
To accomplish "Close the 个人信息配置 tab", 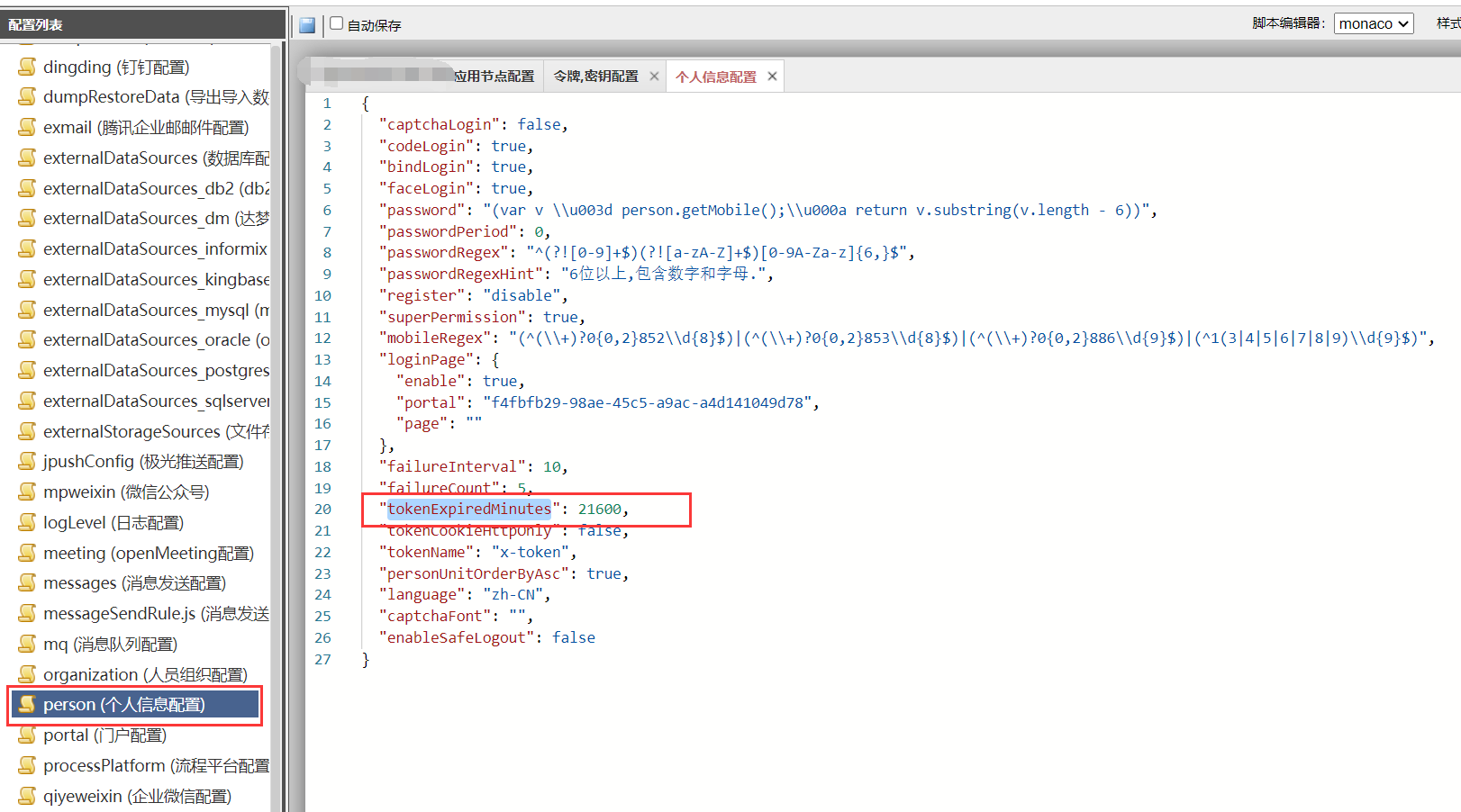I will (x=772, y=77).
